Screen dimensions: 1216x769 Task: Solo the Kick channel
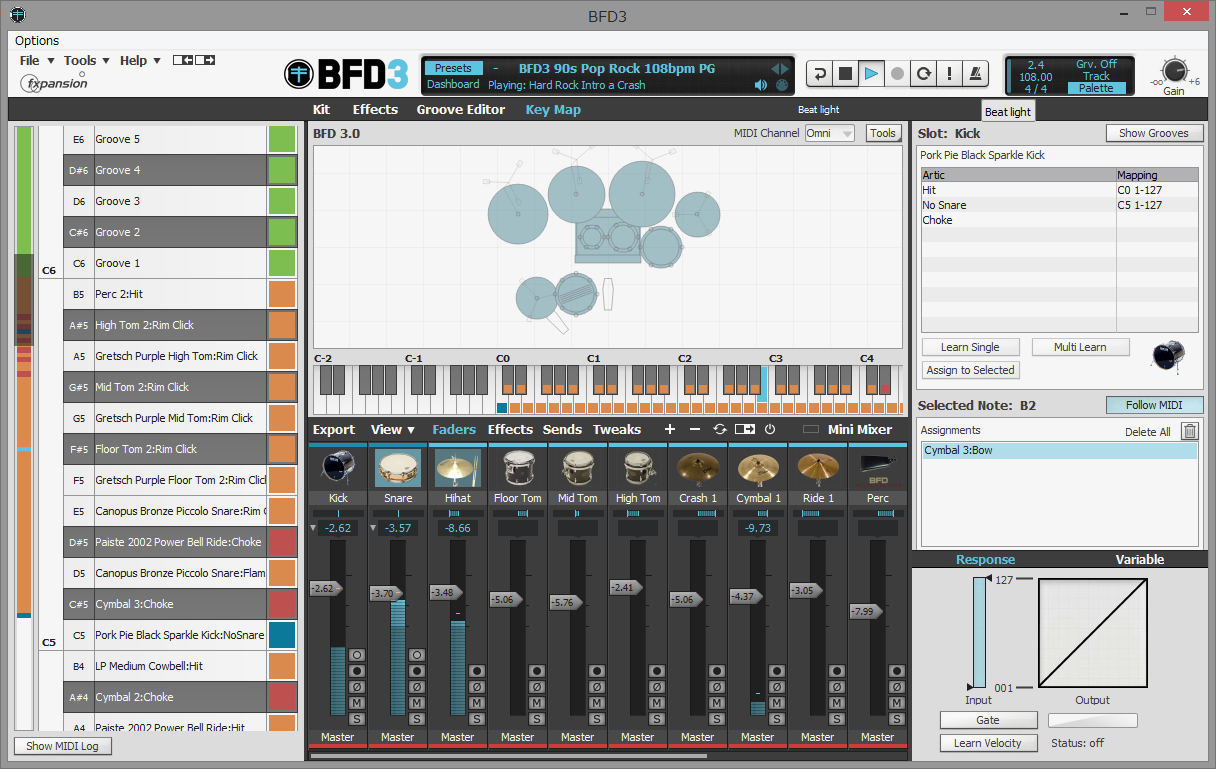click(x=357, y=719)
